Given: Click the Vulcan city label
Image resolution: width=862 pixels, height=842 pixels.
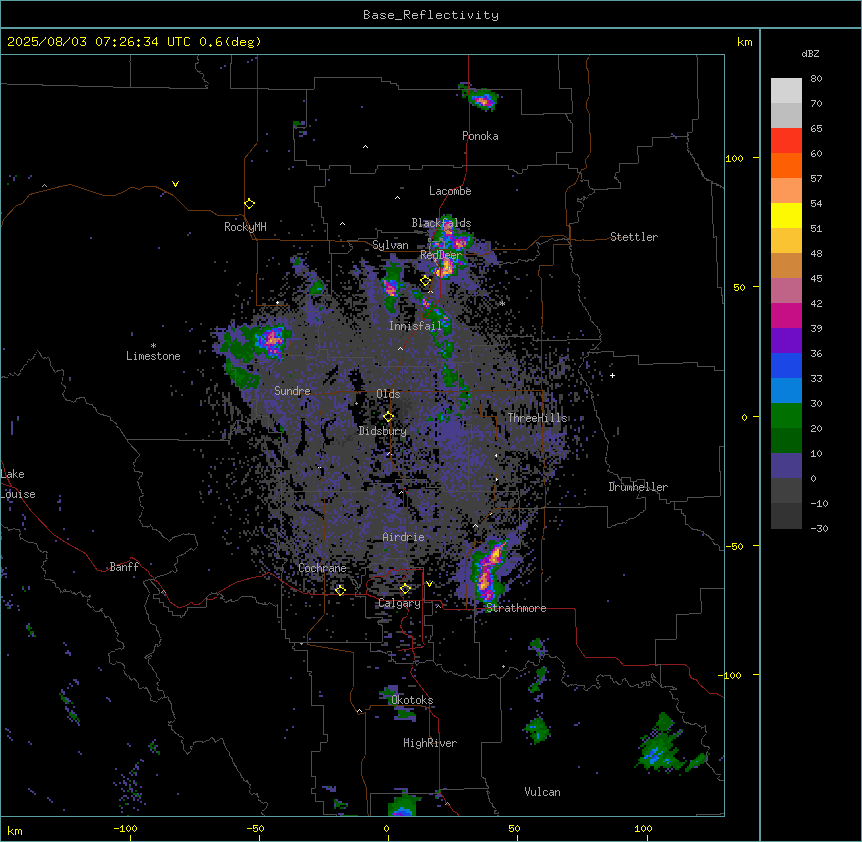Looking at the screenshot, I should pos(543,792).
